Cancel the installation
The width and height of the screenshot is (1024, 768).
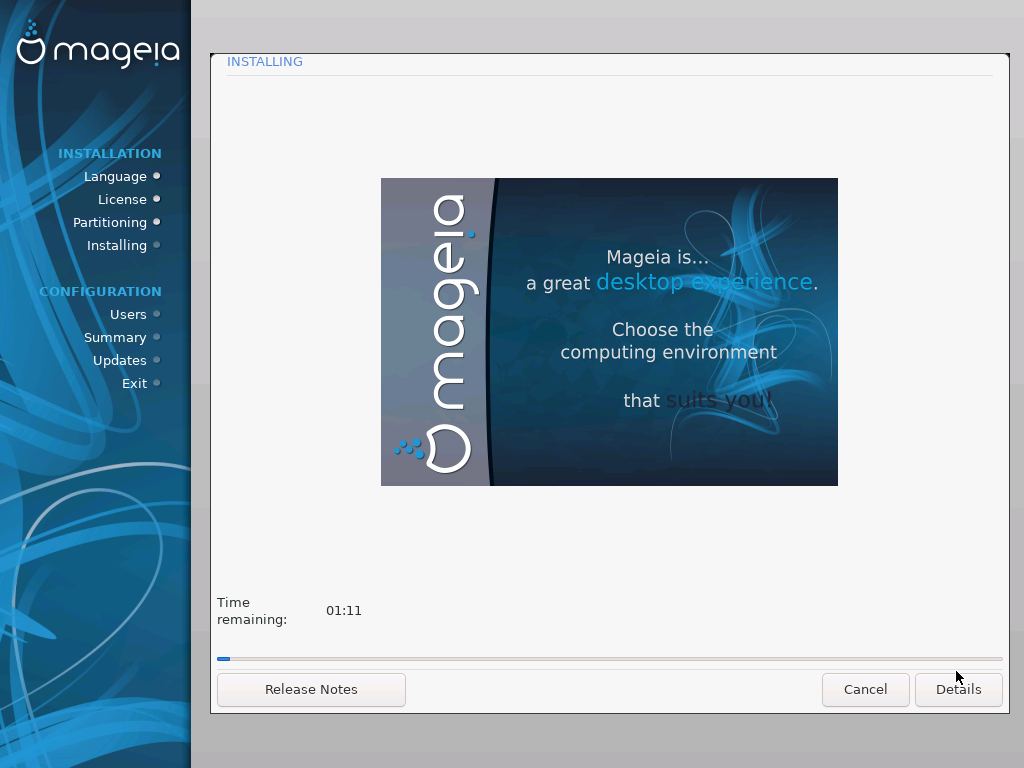point(865,690)
